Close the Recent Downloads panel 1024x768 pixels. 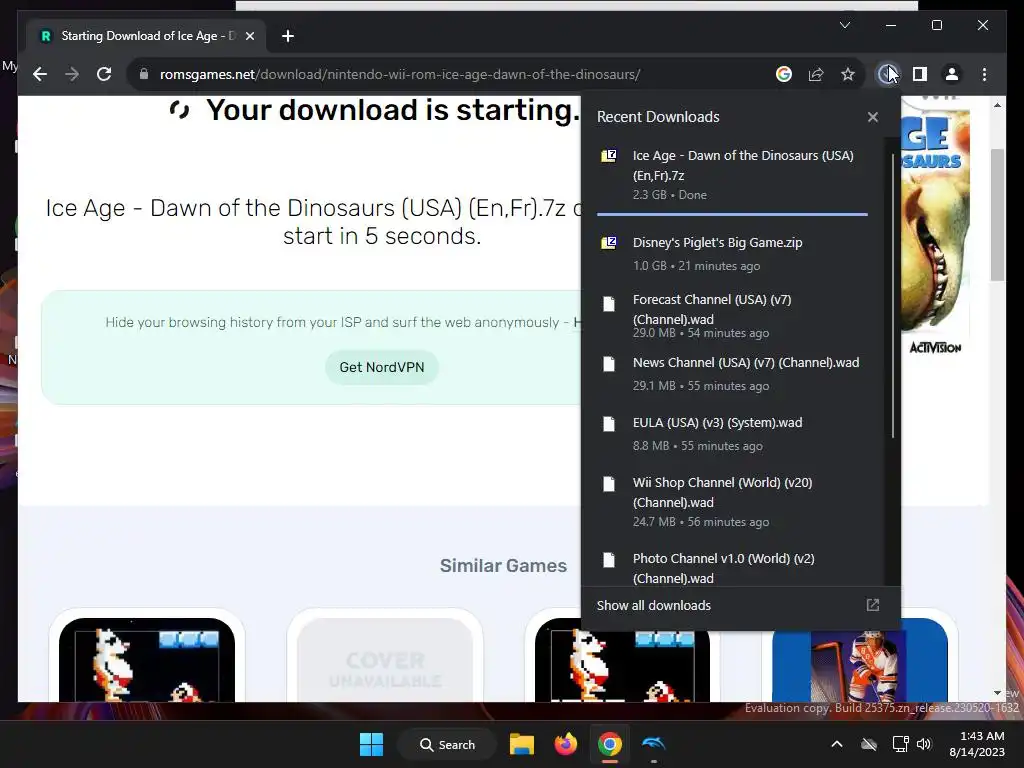coord(872,117)
